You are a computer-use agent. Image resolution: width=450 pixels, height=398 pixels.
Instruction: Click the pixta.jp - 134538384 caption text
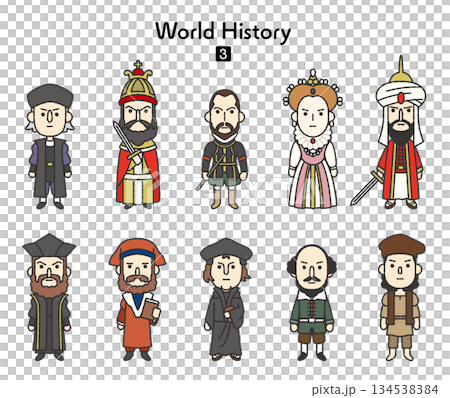pos(375,389)
